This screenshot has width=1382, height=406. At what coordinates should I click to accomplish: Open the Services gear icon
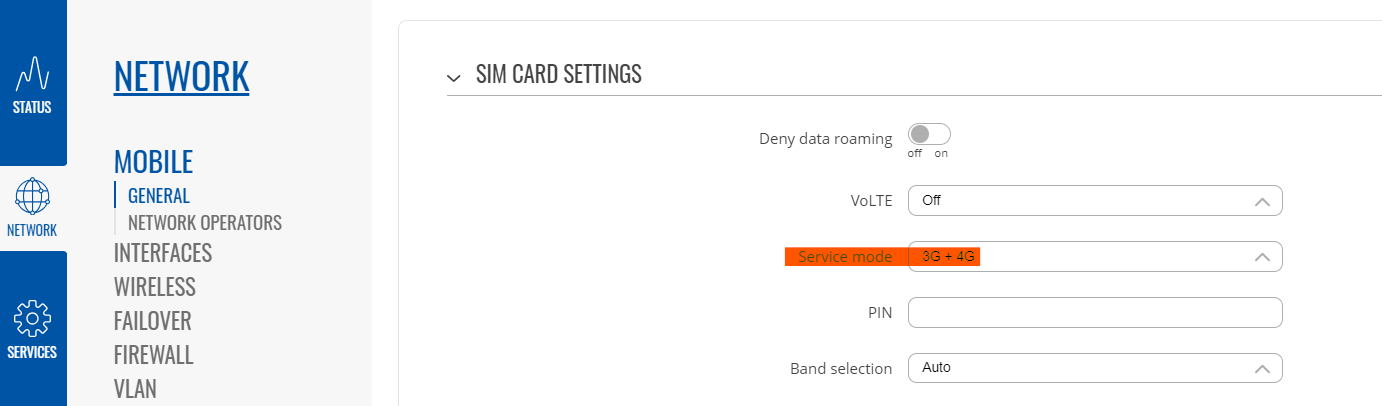pyautogui.click(x=33, y=319)
